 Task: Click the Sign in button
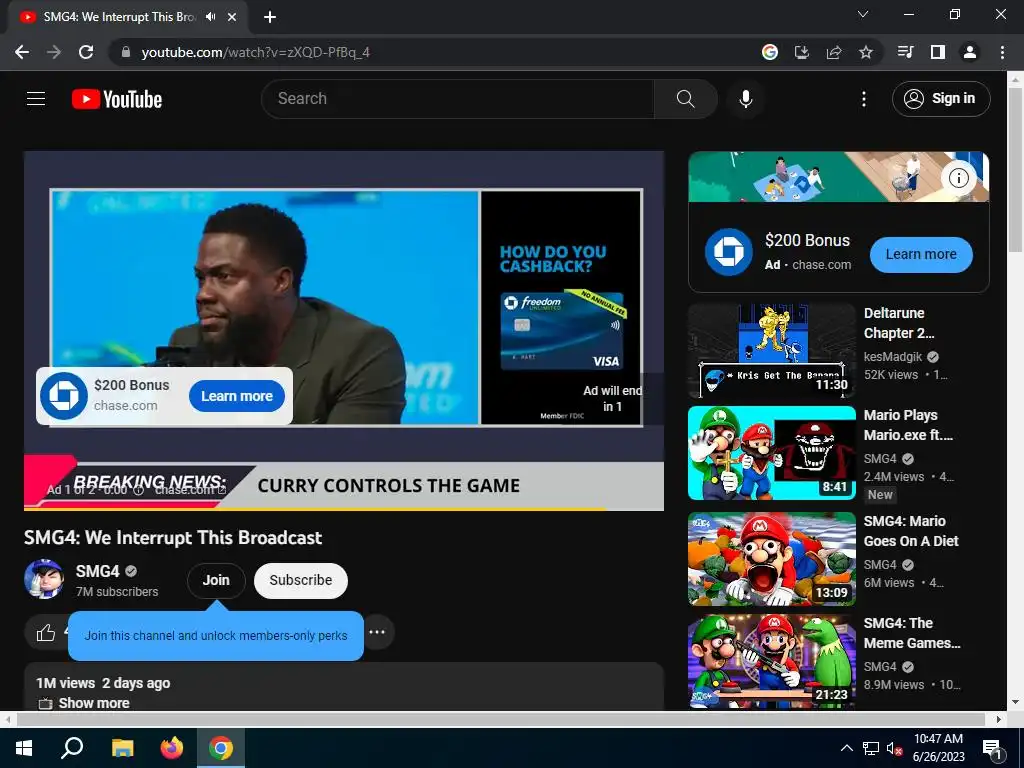pos(941,99)
